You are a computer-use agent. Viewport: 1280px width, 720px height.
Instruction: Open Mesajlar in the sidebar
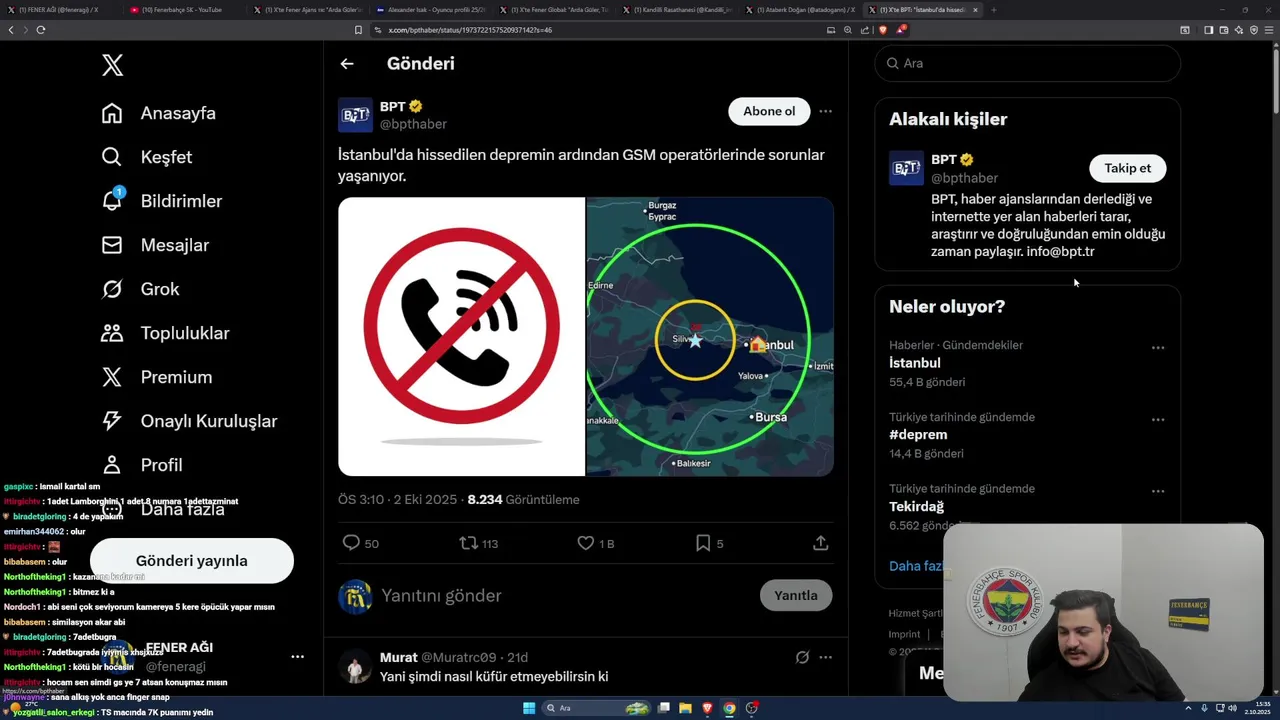tap(155, 245)
